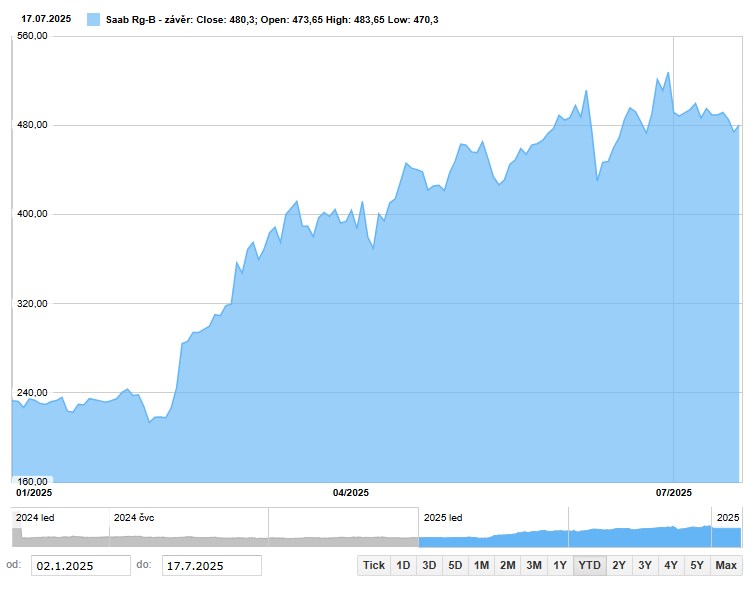Select the 3D time range
The image size is (753, 589).
point(429,565)
